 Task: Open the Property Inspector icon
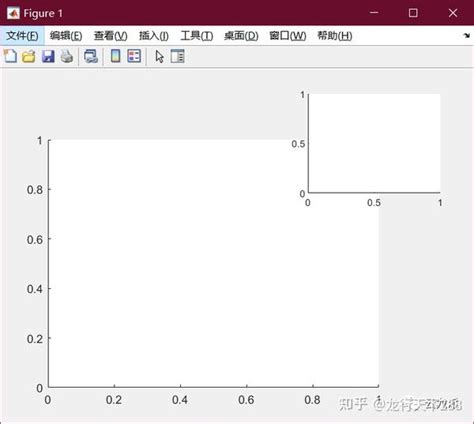coord(177,56)
